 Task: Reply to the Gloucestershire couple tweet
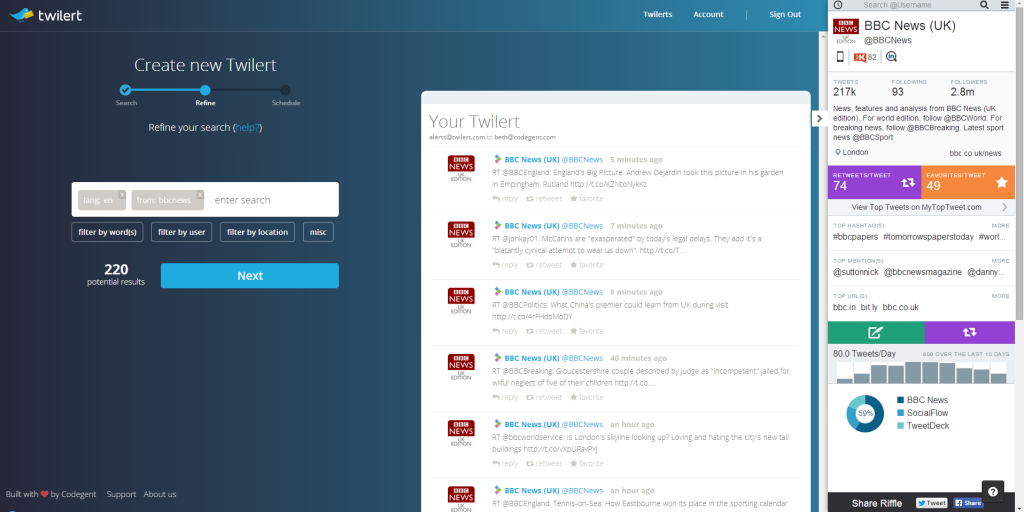click(x=505, y=397)
